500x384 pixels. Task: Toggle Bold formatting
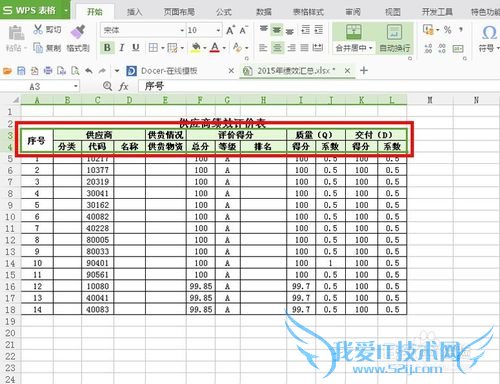pos(107,48)
